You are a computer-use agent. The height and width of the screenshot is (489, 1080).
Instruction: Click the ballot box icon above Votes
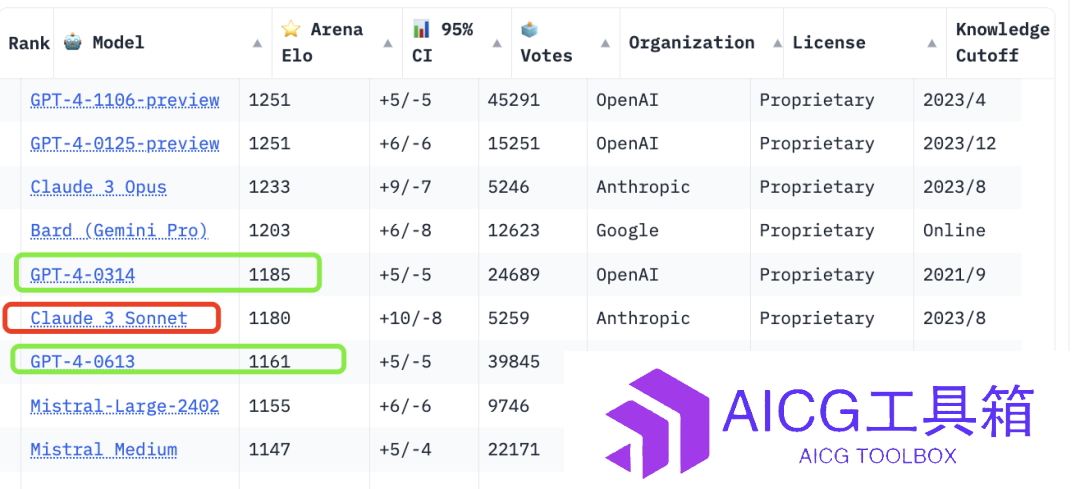(x=530, y=30)
